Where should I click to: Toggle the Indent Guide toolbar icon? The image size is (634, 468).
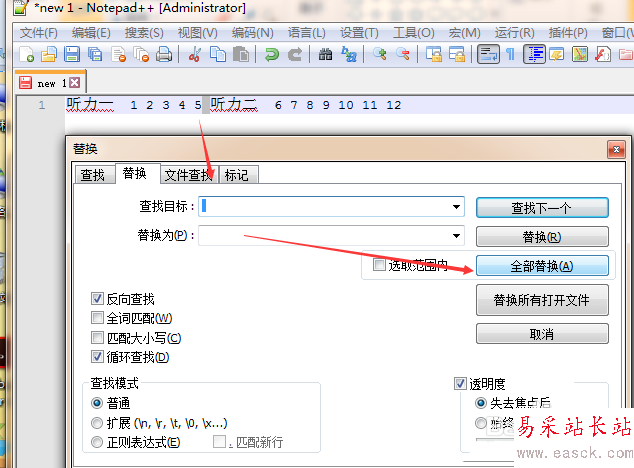[x=534, y=54]
